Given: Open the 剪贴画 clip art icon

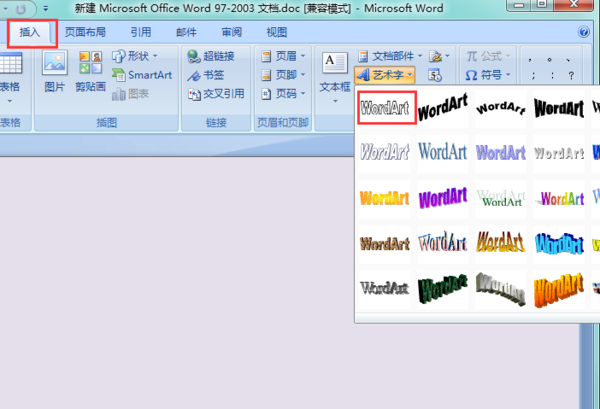Looking at the screenshot, I should pos(91,62).
